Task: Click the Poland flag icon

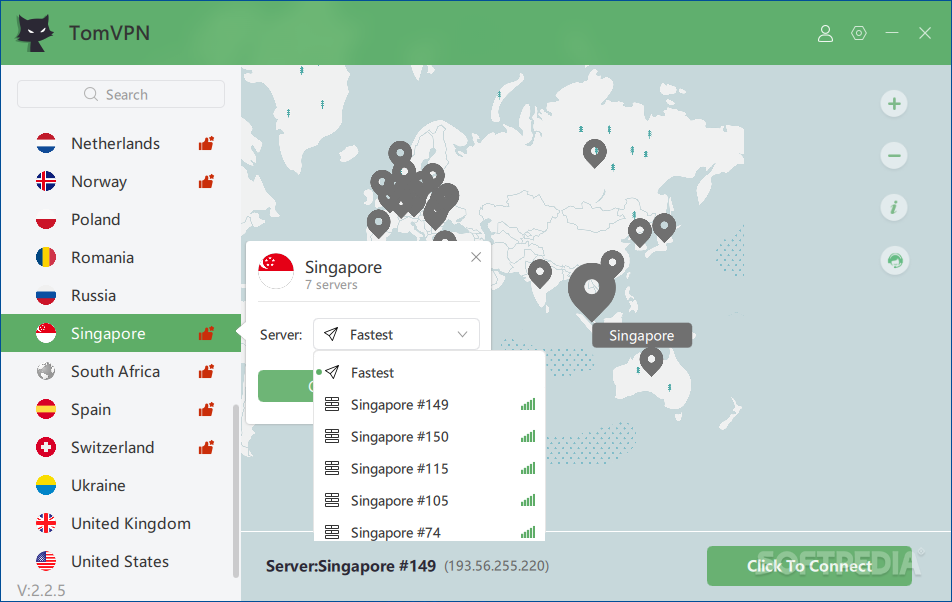Action: pyautogui.click(x=46, y=220)
